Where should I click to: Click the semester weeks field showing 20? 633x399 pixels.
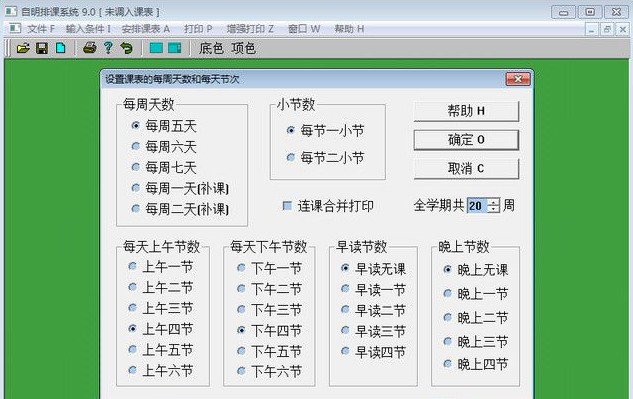click(477, 206)
